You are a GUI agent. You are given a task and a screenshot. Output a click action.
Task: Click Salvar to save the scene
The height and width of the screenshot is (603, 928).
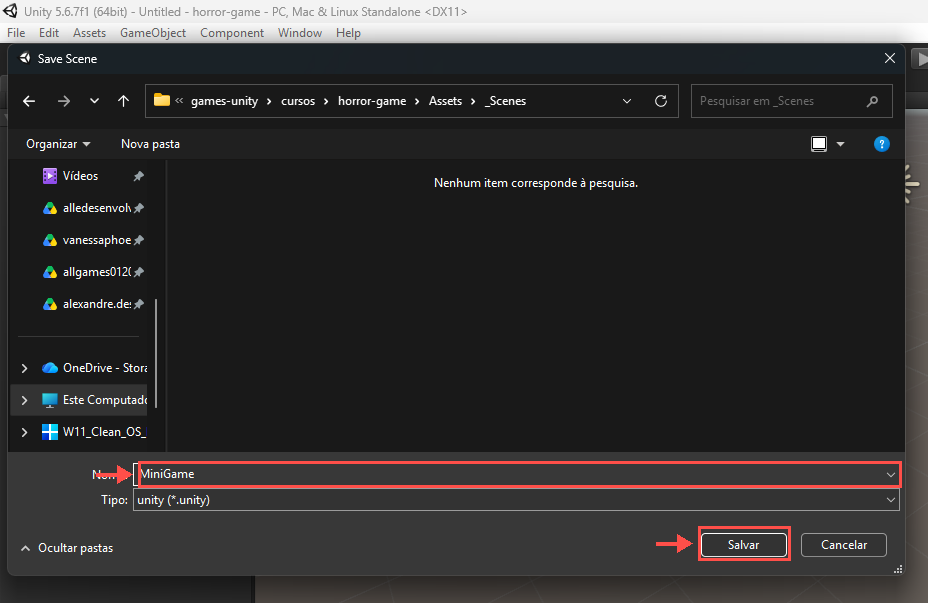743,544
